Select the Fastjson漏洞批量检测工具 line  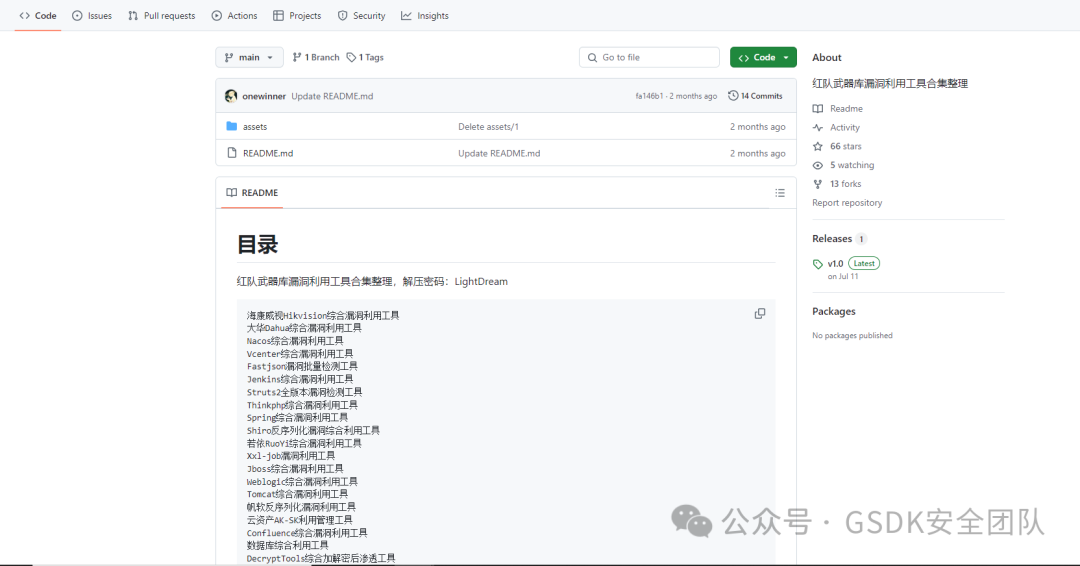302,366
